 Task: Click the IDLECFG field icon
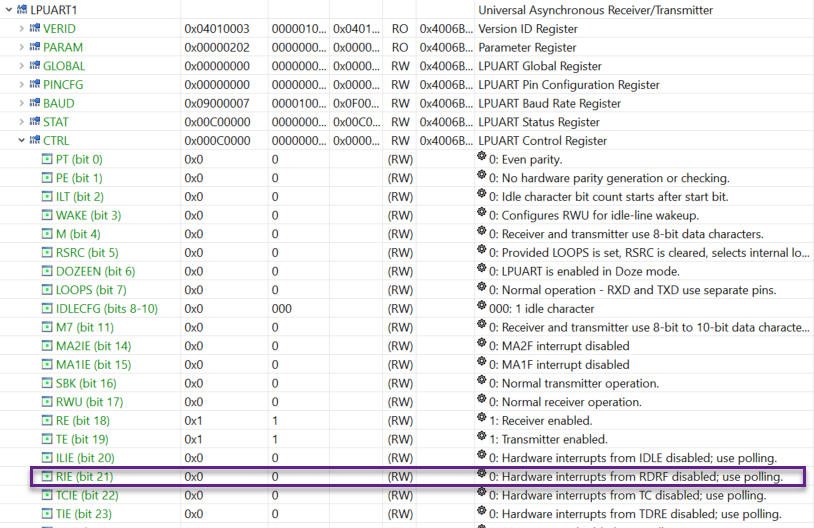pos(47,309)
